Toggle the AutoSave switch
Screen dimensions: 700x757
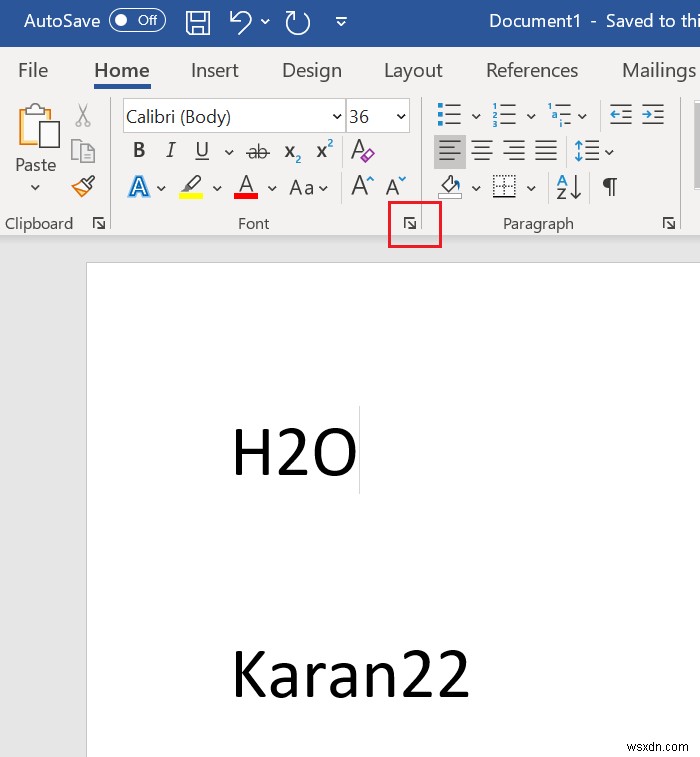(137, 21)
